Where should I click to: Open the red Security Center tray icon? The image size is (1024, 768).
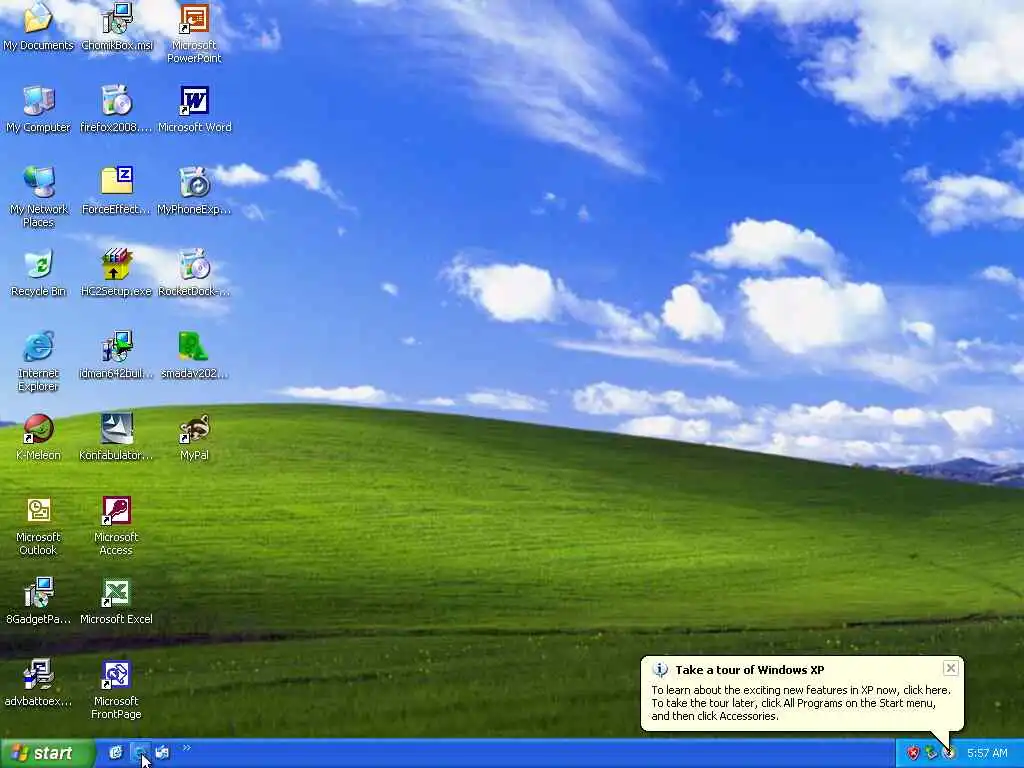[912, 753]
